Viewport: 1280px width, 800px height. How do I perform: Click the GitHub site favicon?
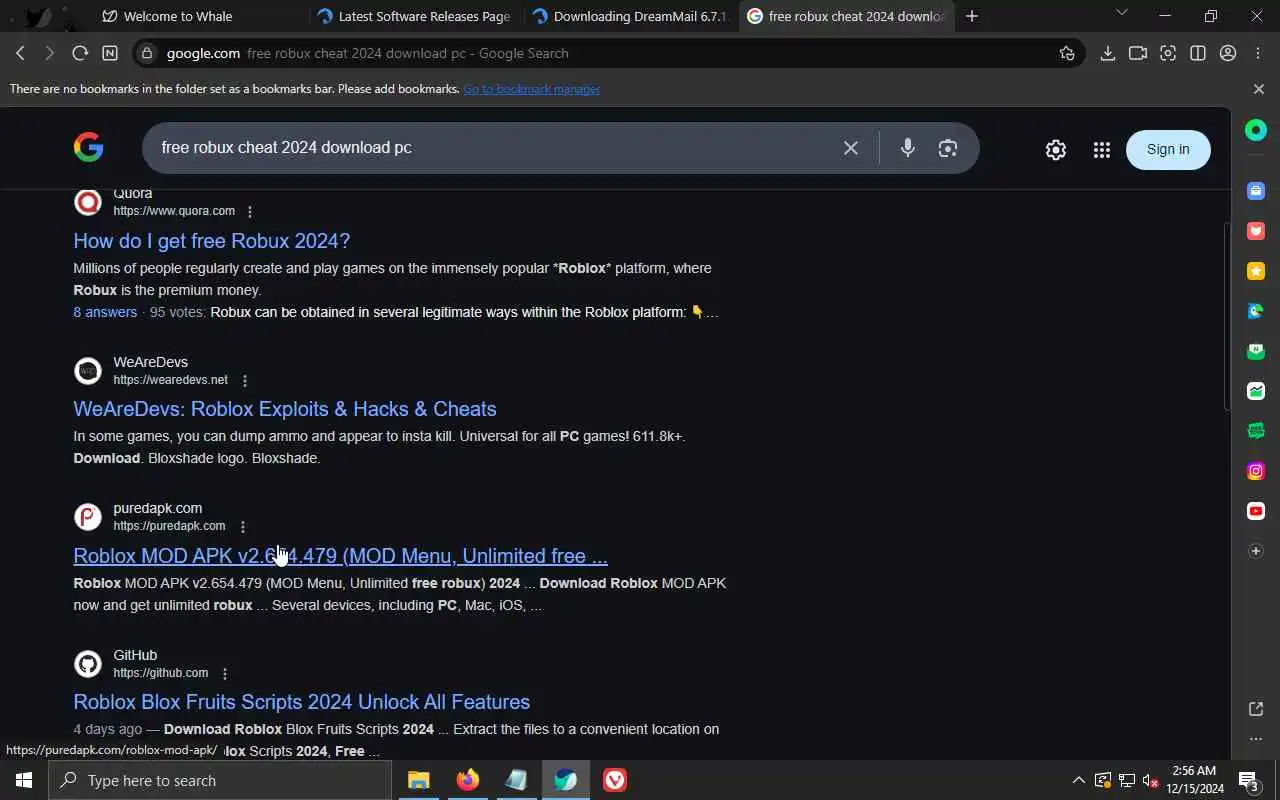[x=88, y=664]
